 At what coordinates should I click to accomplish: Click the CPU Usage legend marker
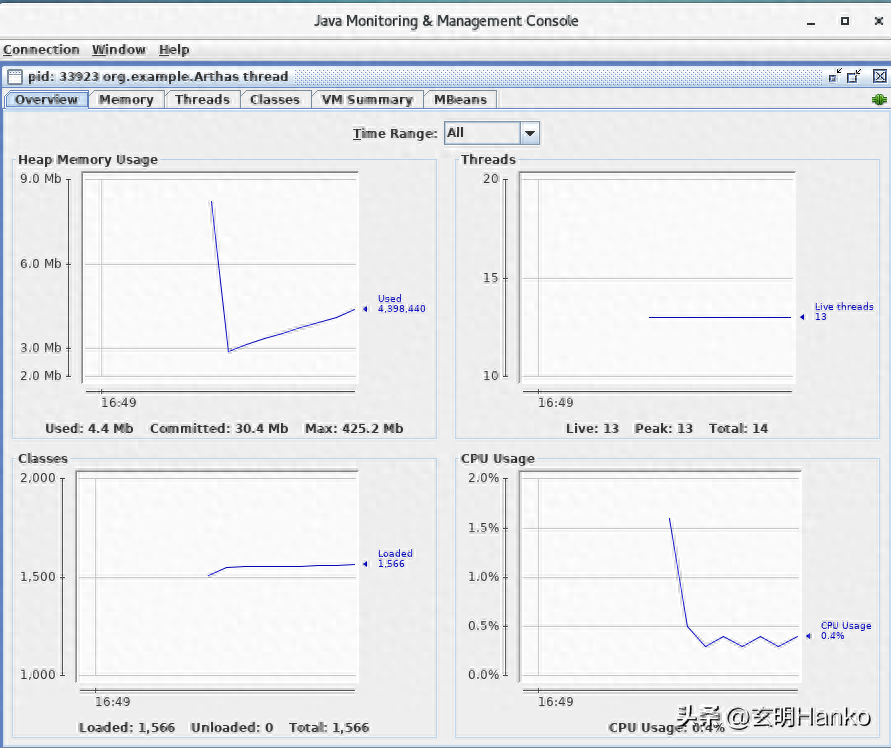(809, 635)
